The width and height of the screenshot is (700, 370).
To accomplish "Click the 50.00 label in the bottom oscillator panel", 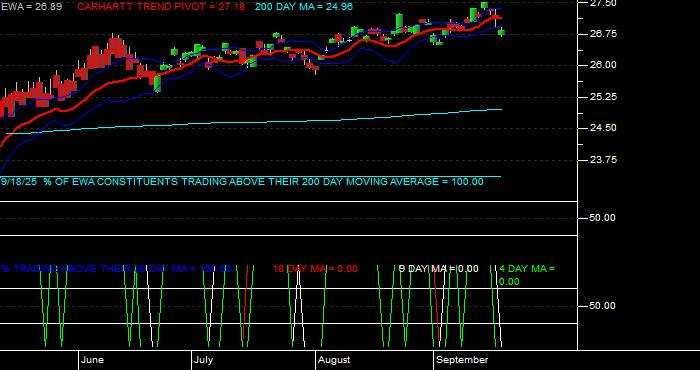I will click(x=603, y=306).
